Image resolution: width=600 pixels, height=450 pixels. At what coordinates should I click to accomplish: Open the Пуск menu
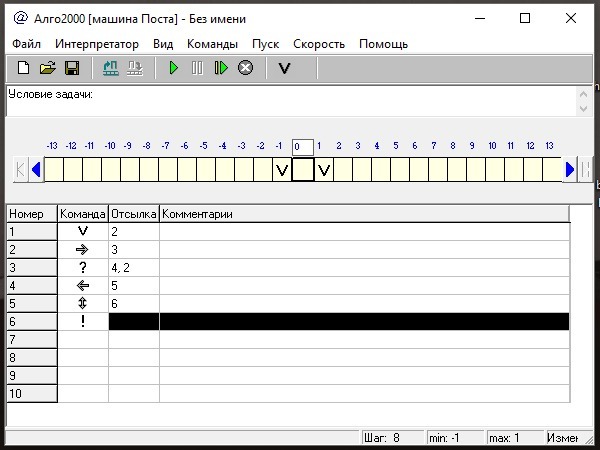pyautogui.click(x=266, y=44)
